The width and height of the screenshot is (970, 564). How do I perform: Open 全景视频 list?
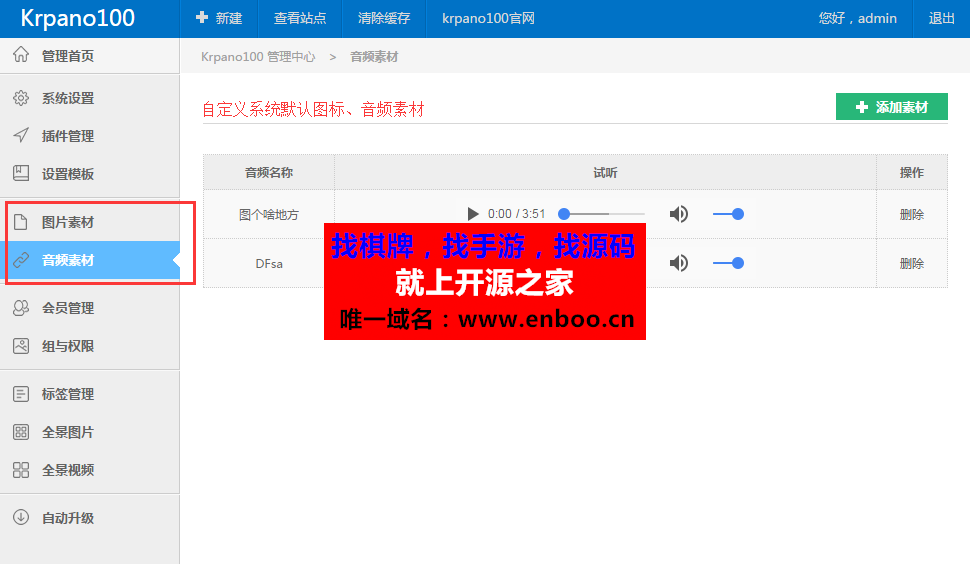(90, 470)
